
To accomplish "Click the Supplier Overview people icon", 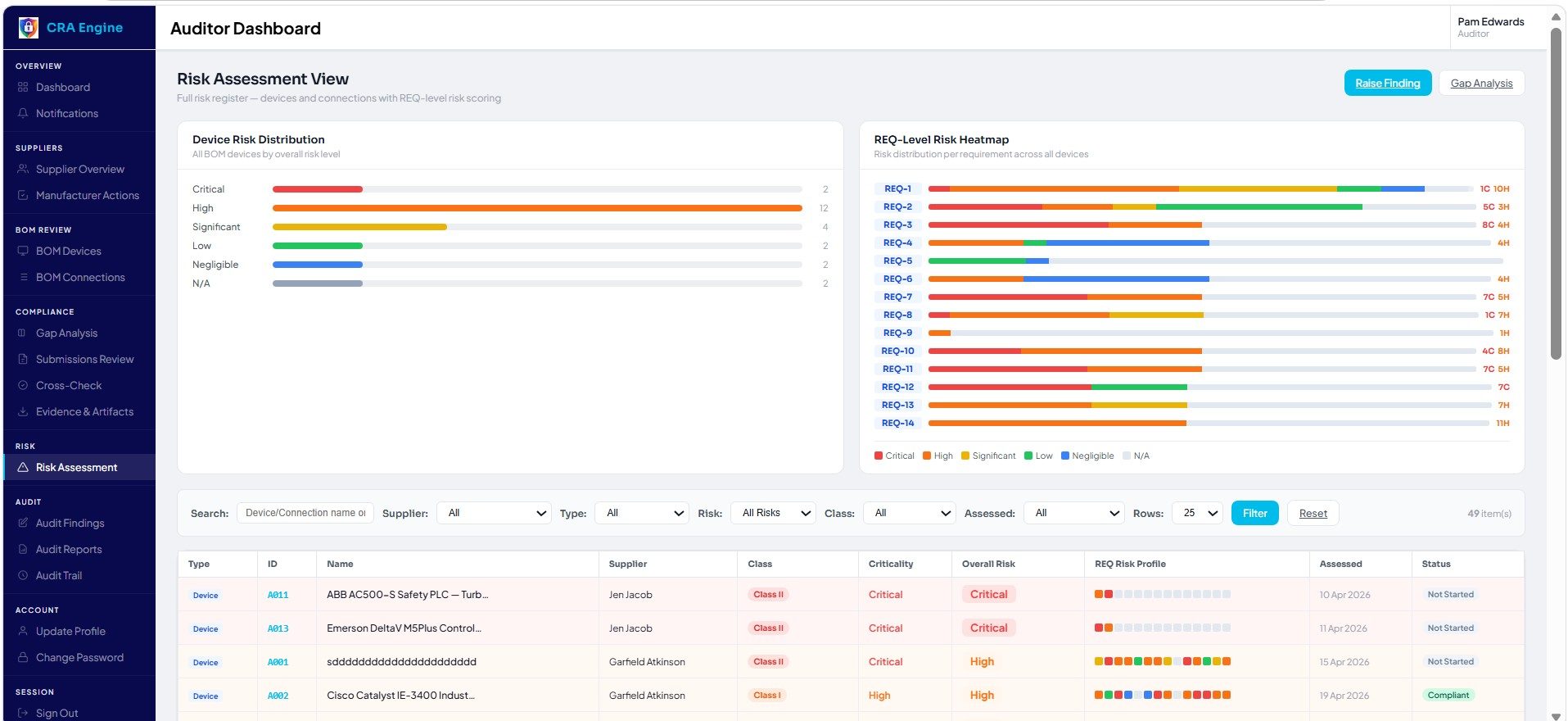I will tap(23, 170).
